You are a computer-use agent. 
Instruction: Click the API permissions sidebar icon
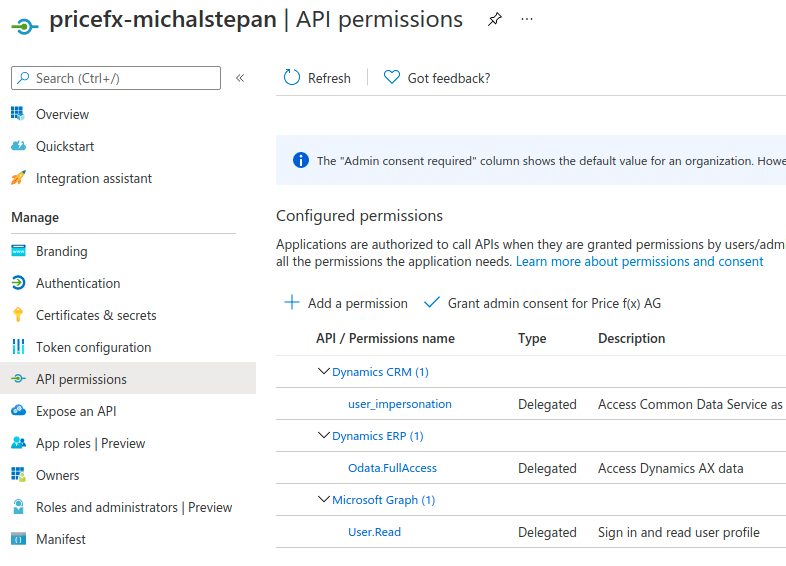[18, 379]
